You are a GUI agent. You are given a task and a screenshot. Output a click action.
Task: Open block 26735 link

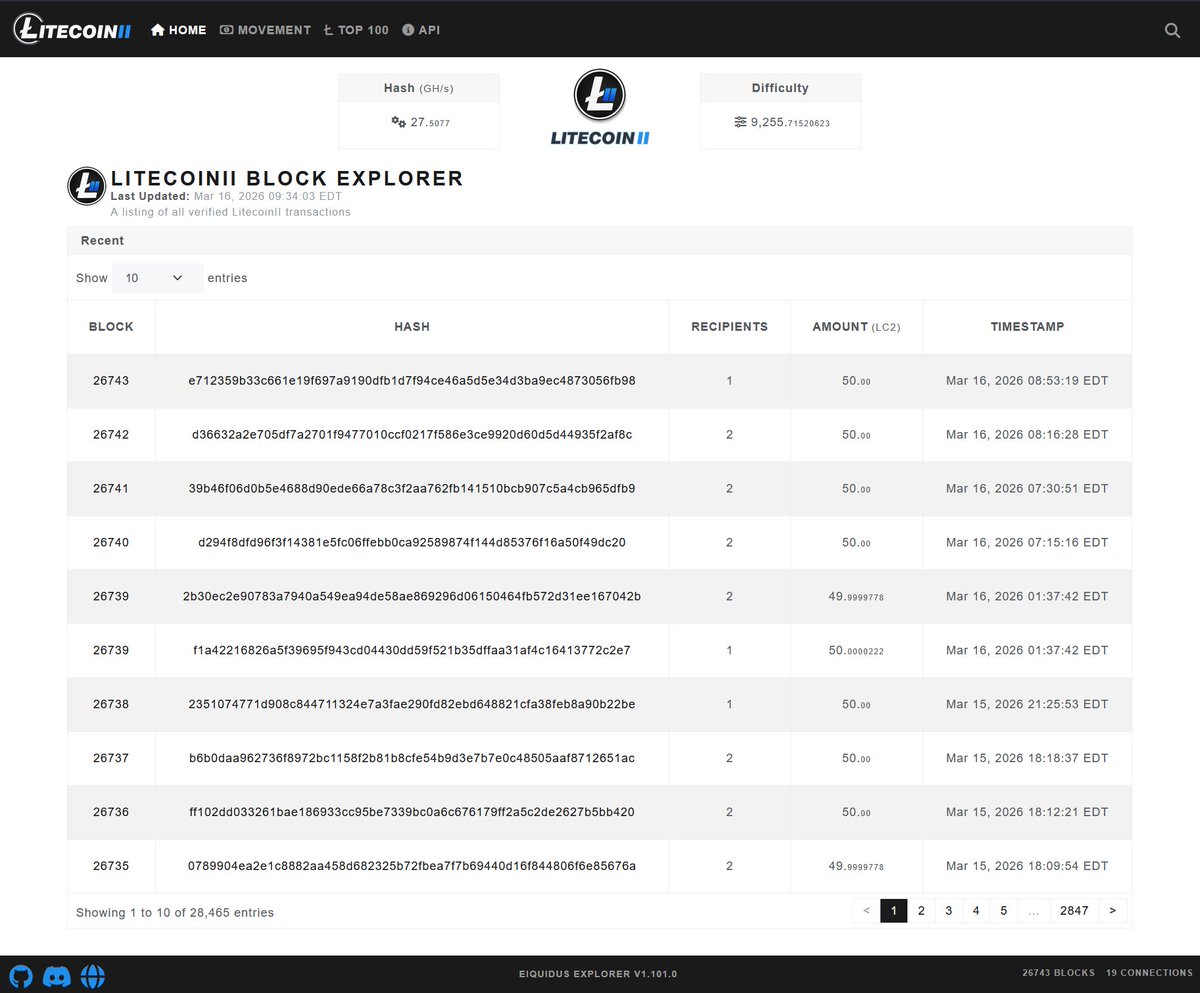111,866
